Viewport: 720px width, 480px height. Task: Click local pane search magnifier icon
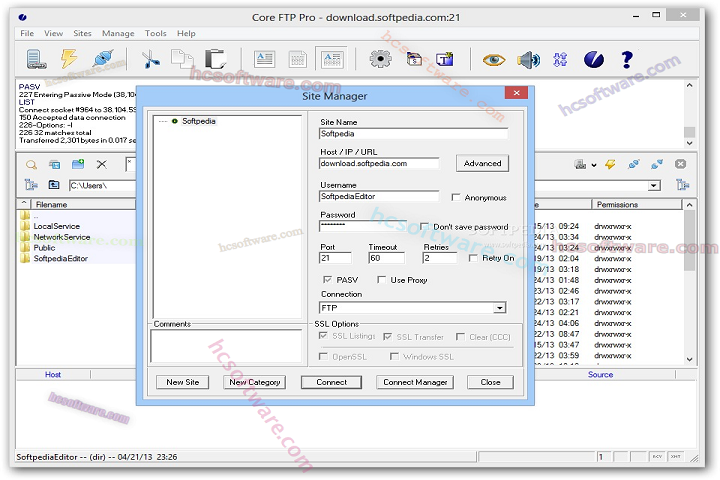pyautogui.click(x=31, y=164)
